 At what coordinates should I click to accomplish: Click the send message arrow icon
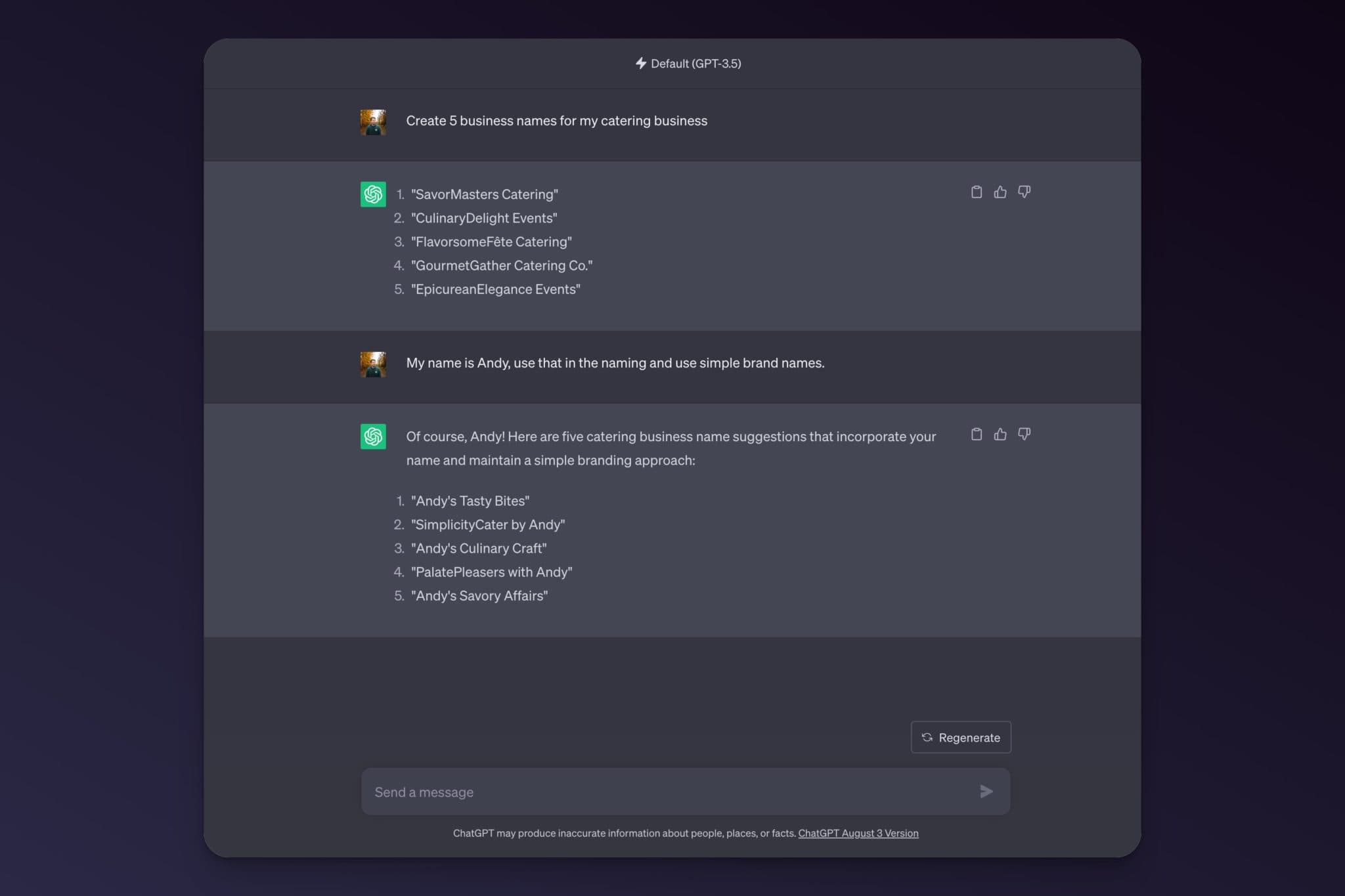point(986,792)
